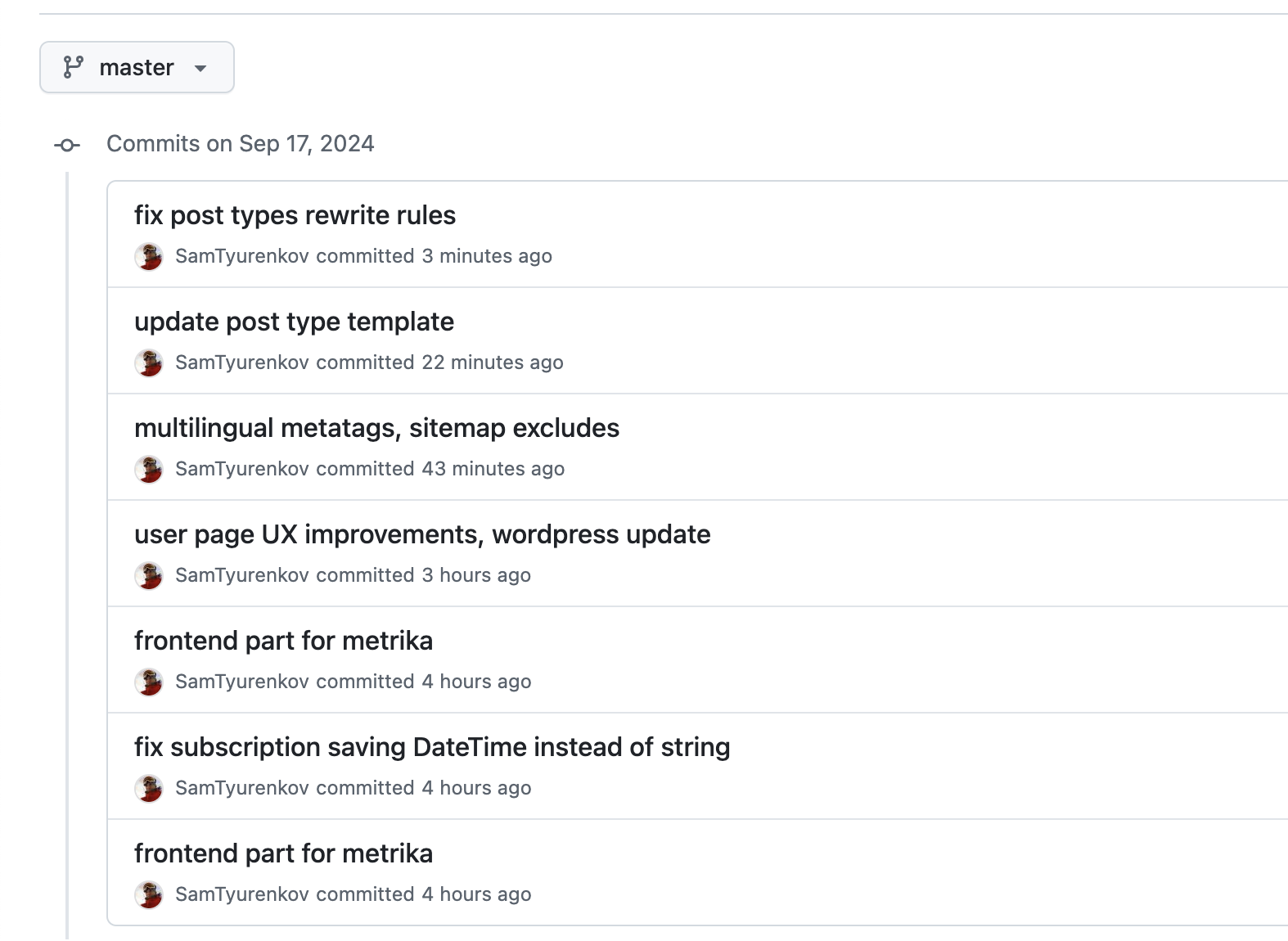Screen dimensions: 1288x941
Task: Open commit 'multilingual metatags, sitemap excludes'
Action: pyautogui.click(x=376, y=428)
